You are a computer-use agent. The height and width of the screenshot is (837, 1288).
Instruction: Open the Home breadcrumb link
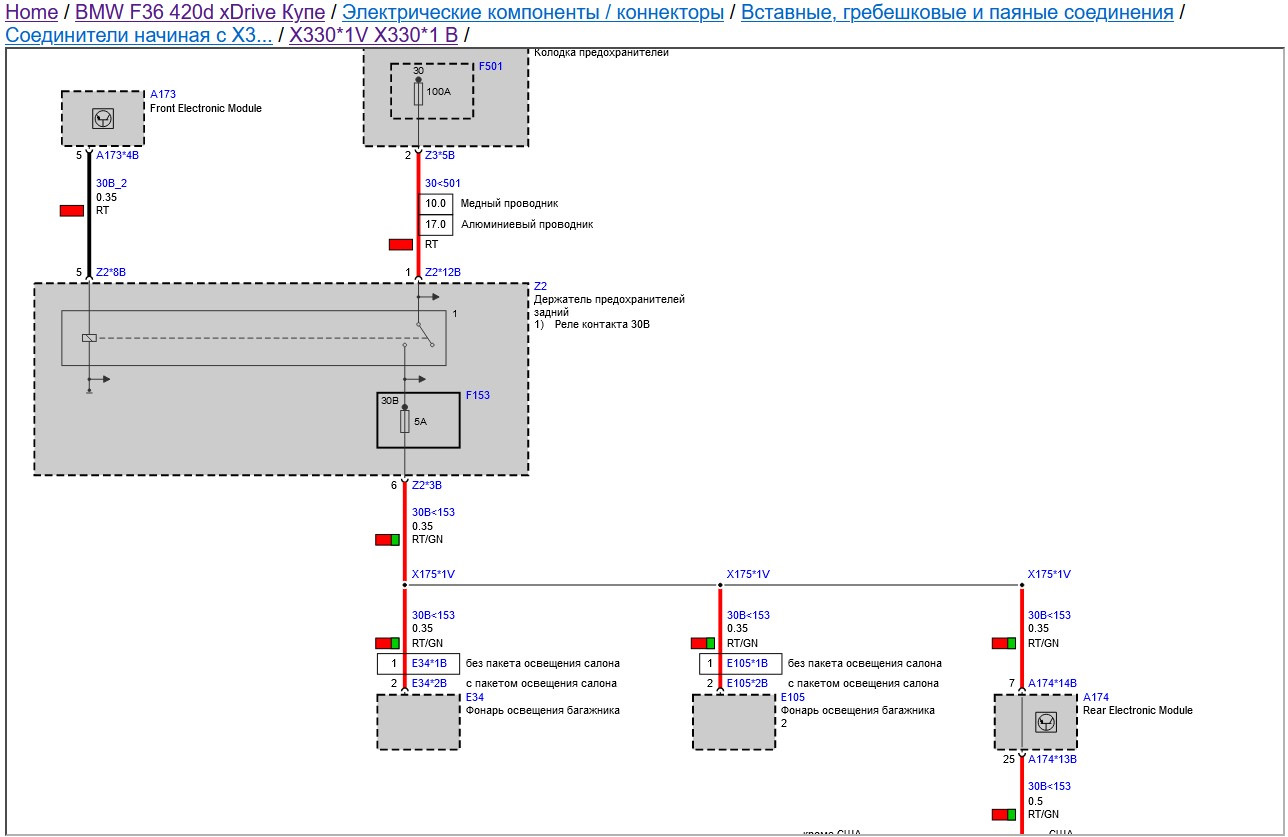pyautogui.click(x=32, y=12)
